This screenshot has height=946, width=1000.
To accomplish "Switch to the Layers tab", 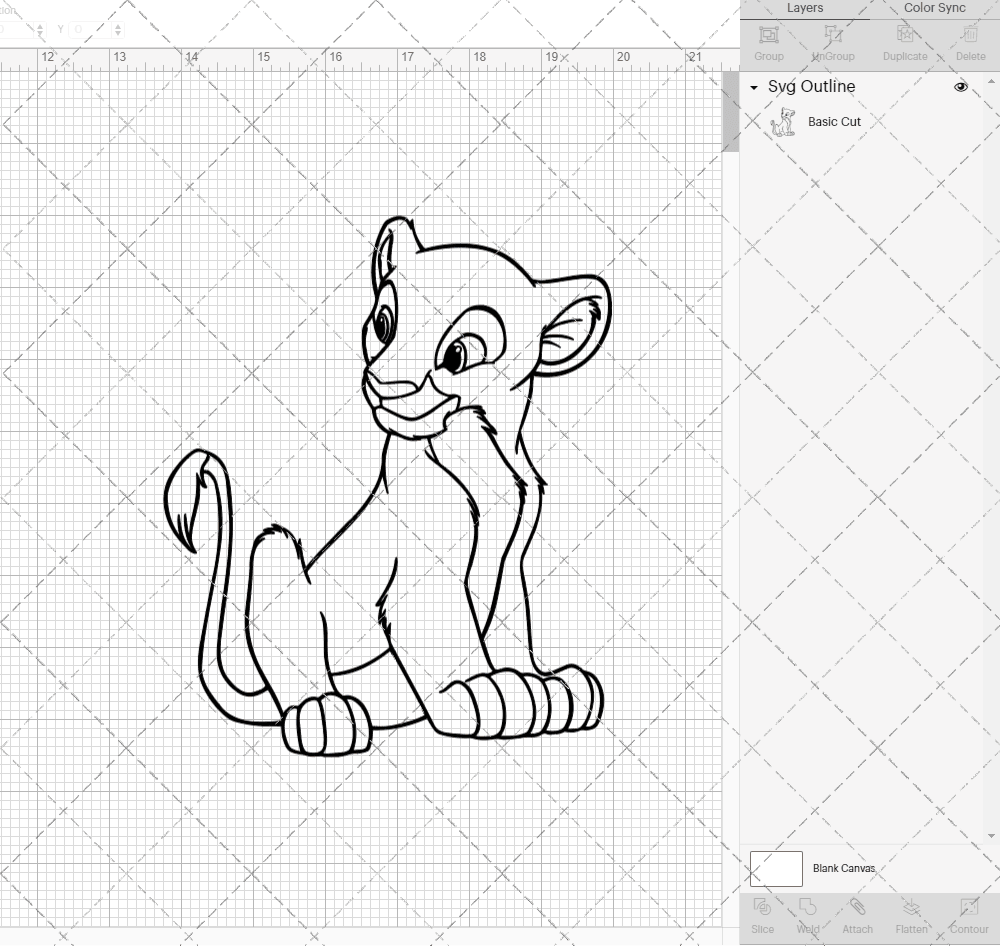I will coord(804,8).
